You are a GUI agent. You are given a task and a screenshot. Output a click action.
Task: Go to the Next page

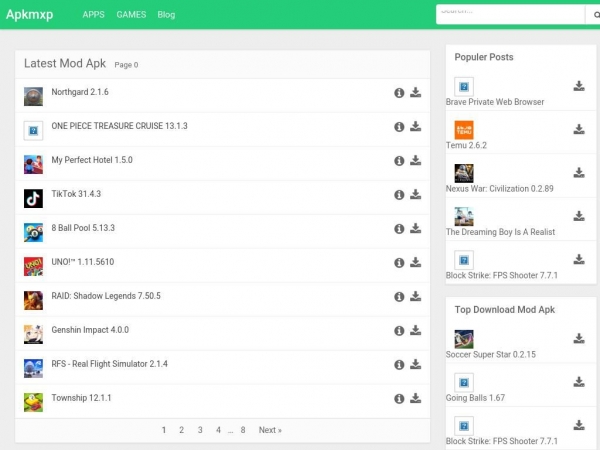click(270, 430)
